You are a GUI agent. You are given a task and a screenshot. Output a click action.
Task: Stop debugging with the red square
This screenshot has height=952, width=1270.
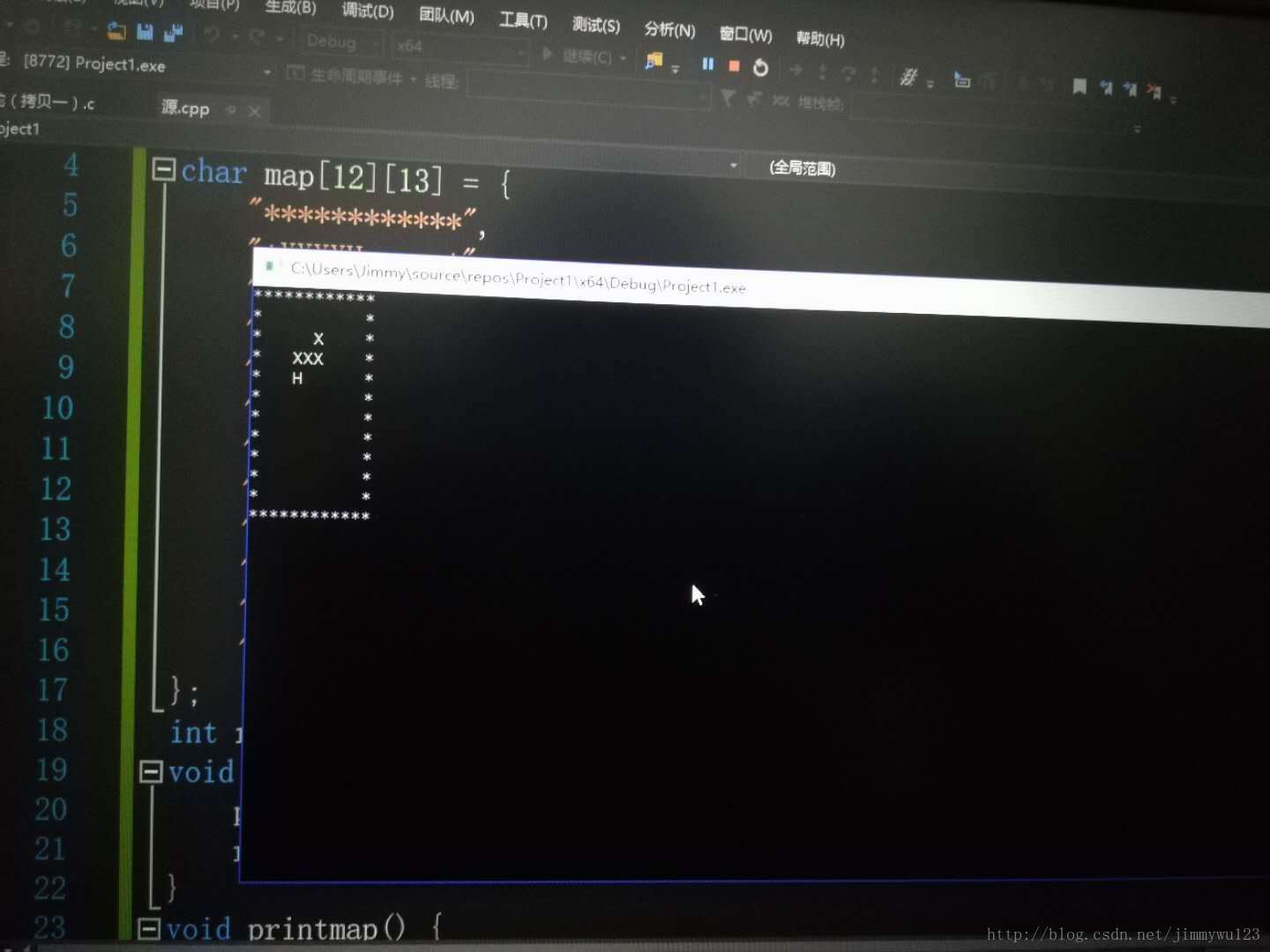coord(734,65)
